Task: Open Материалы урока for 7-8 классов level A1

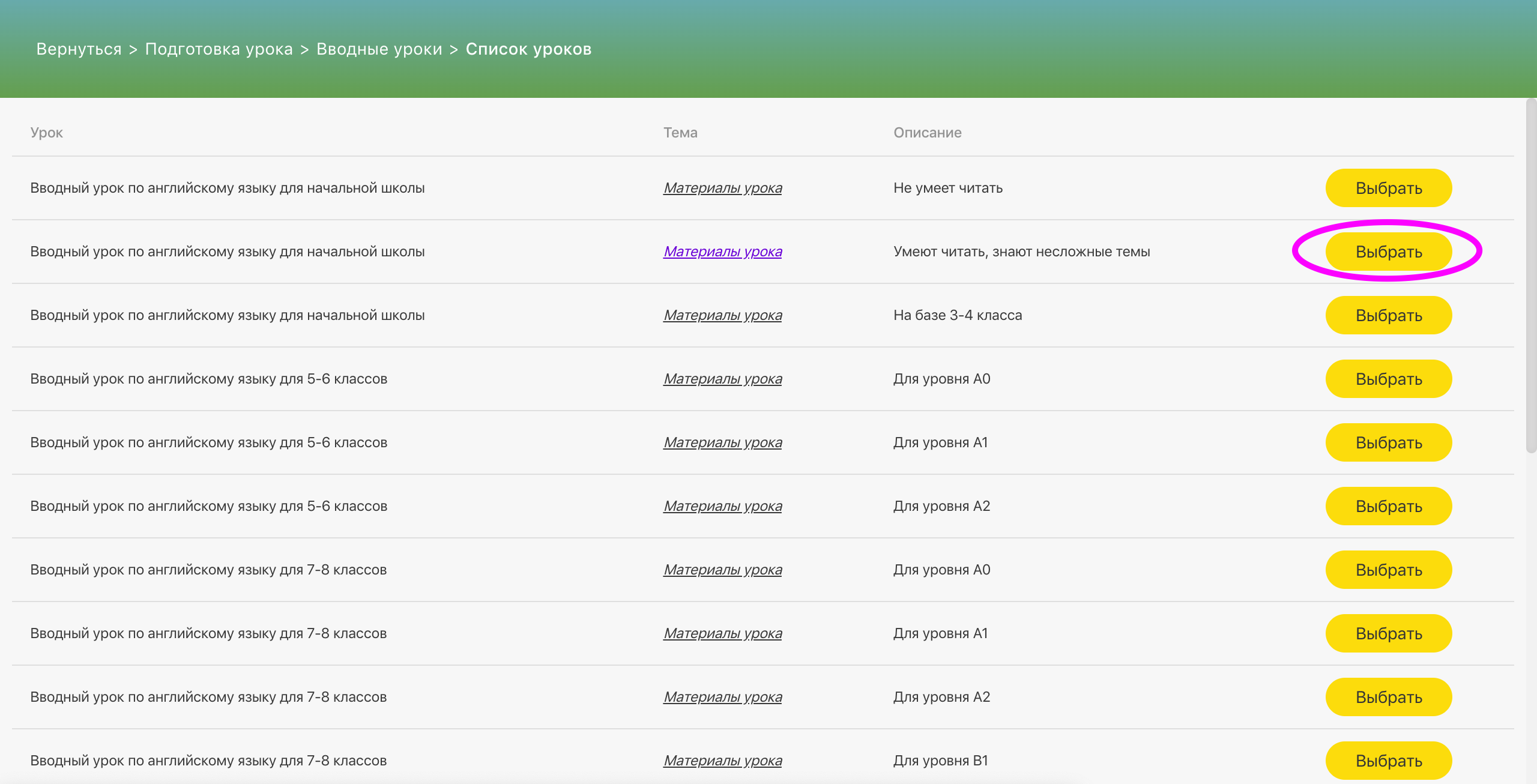Action: click(723, 633)
